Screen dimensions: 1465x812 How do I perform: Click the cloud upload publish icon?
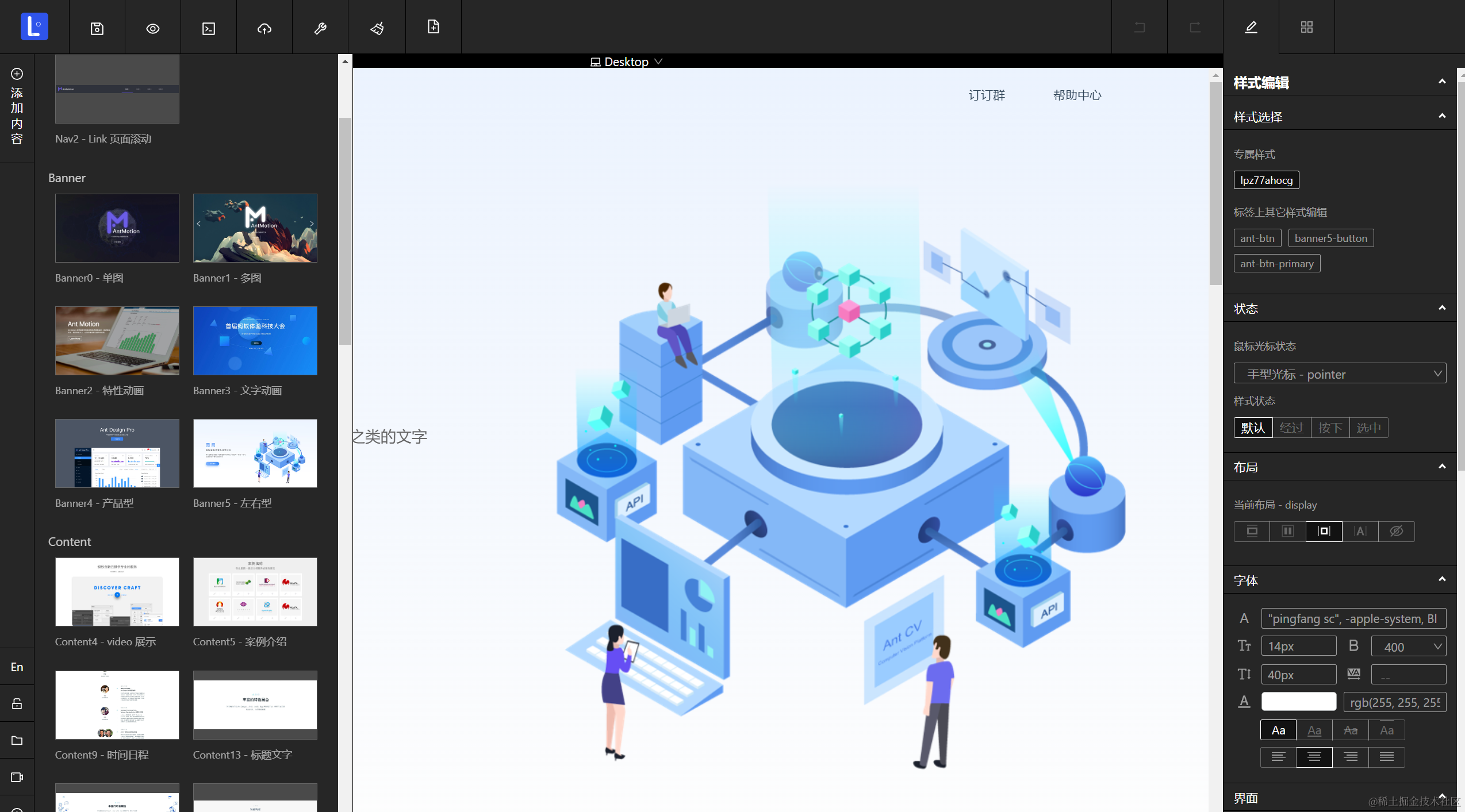pyautogui.click(x=264, y=28)
